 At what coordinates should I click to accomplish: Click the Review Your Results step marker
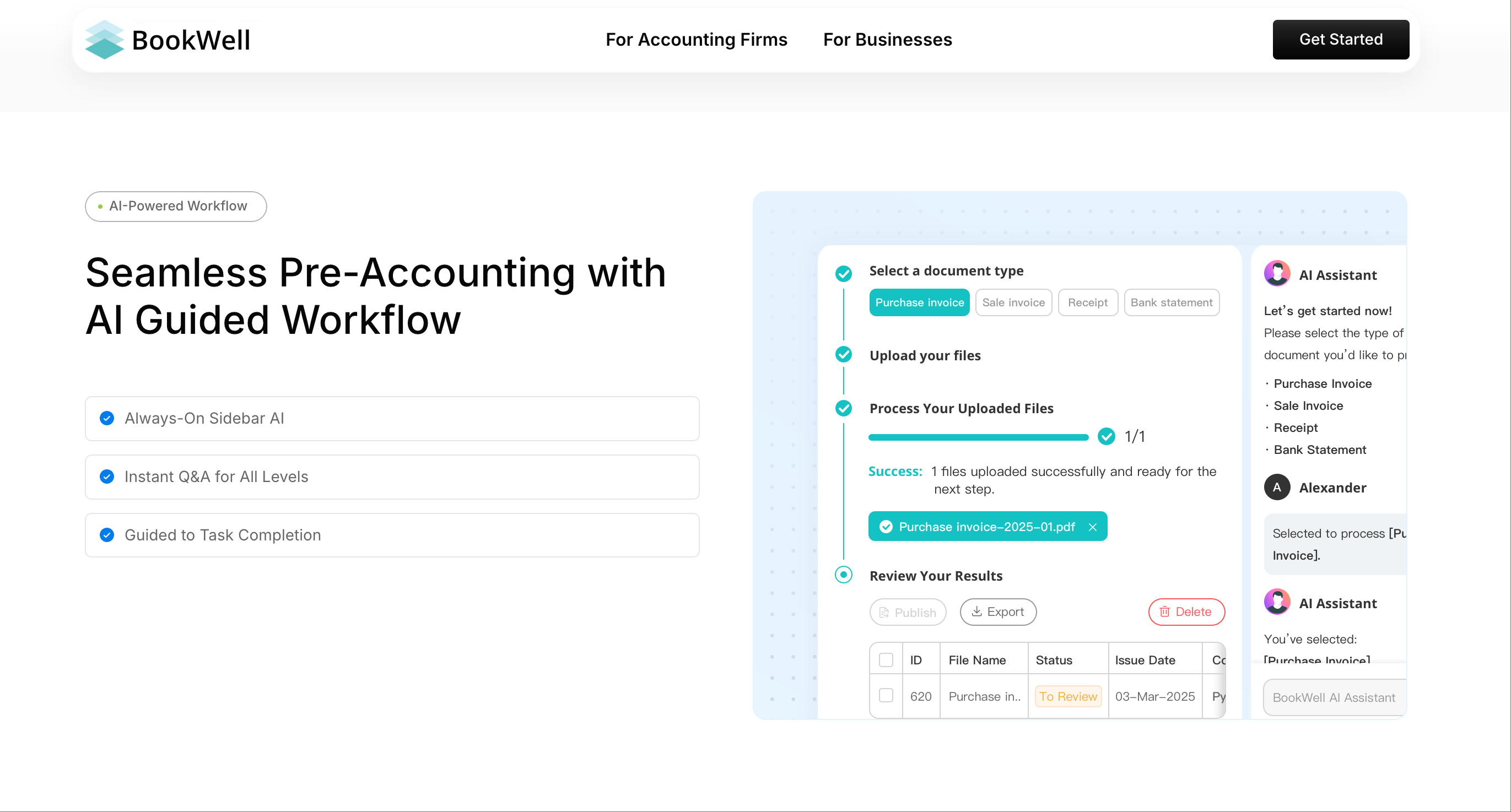coord(844,575)
